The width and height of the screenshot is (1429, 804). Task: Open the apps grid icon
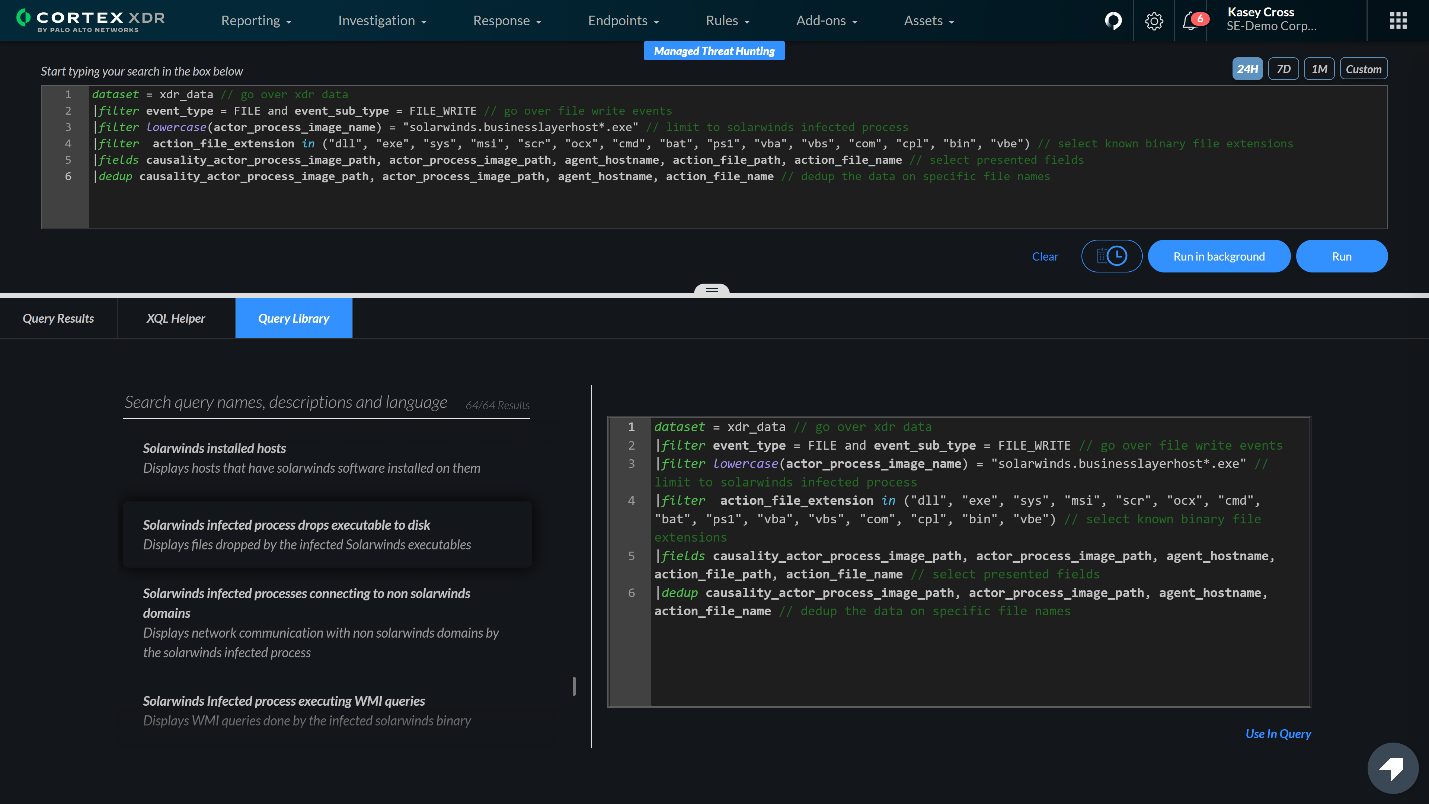pos(1399,21)
